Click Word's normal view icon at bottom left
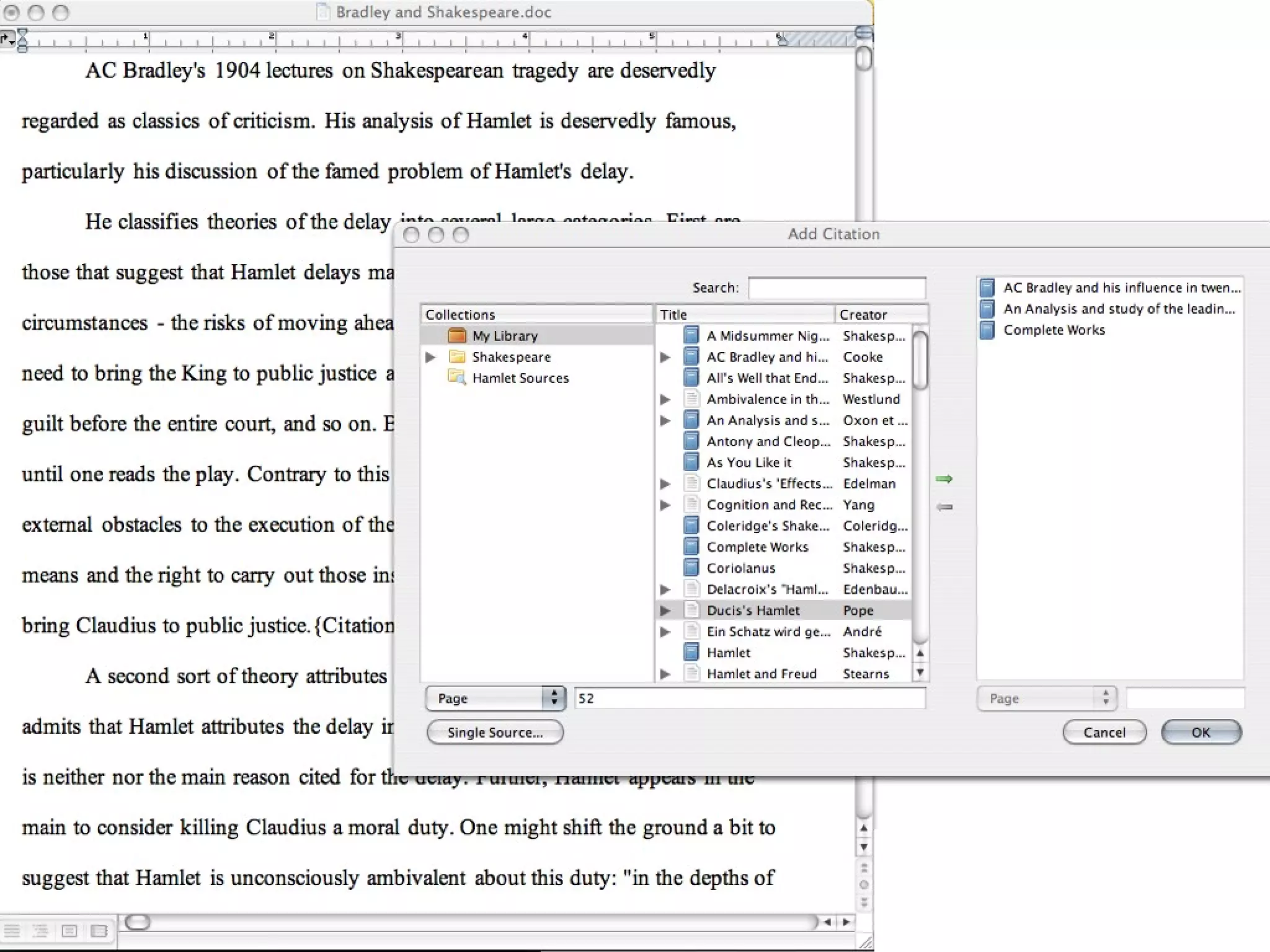1270x952 pixels. click(x=12, y=930)
